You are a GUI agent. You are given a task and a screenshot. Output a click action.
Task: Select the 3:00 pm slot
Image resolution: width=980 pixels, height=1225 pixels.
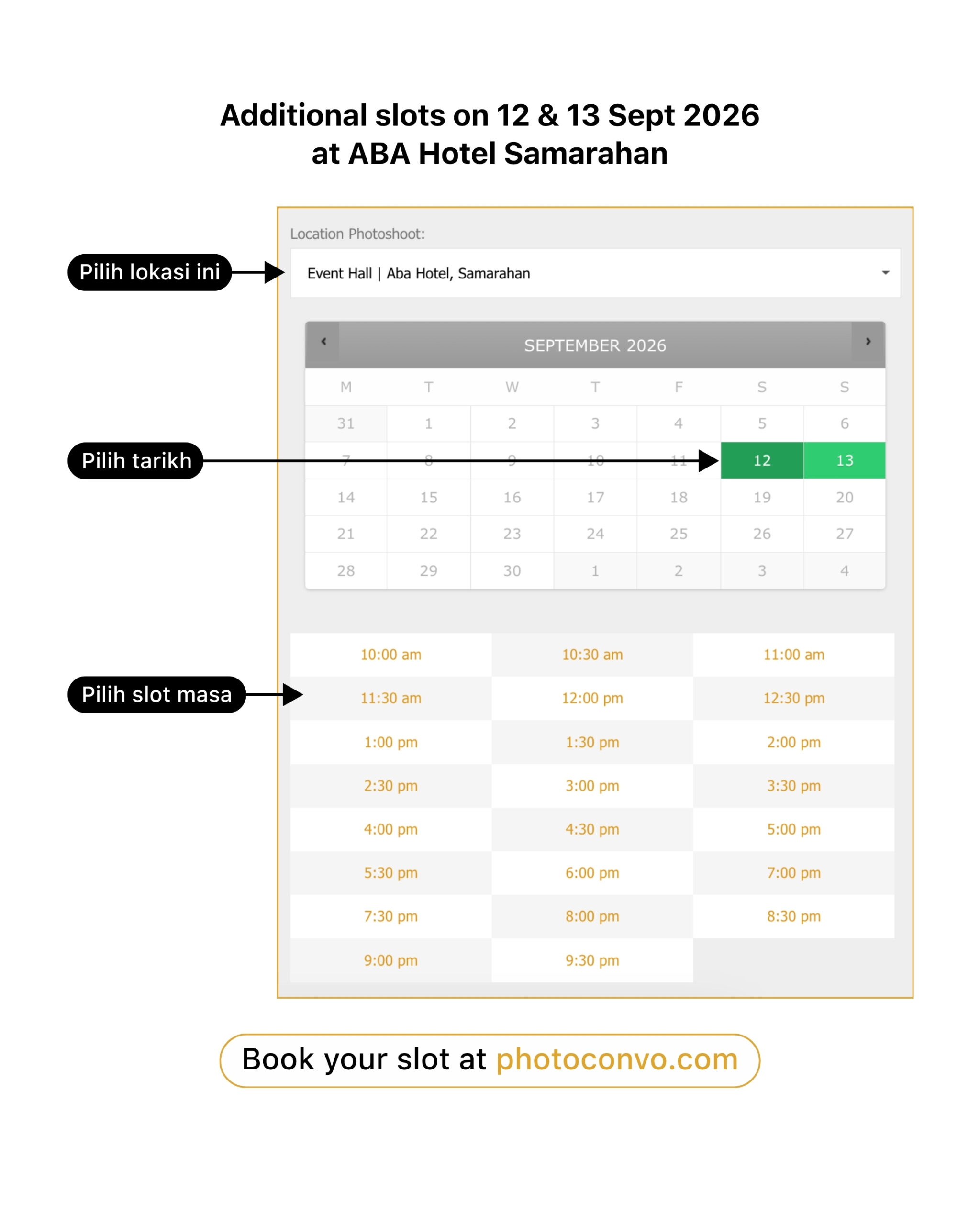coord(592,786)
